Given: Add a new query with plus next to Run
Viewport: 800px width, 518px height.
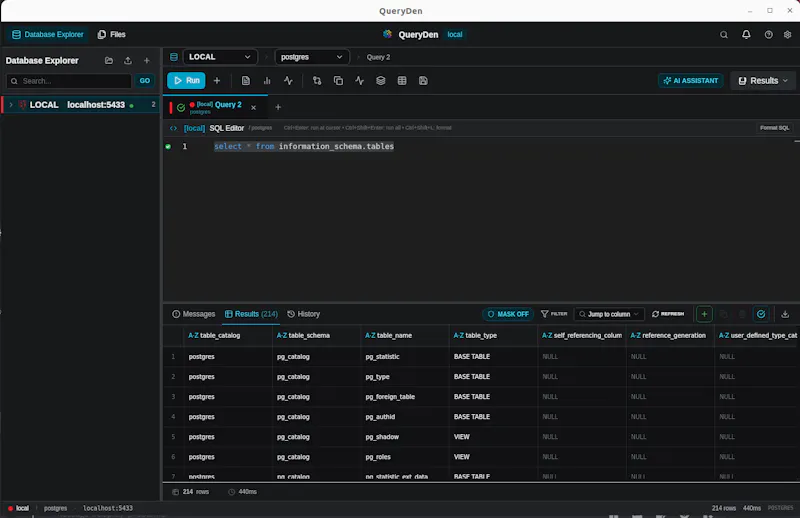Looking at the screenshot, I should (x=217, y=81).
